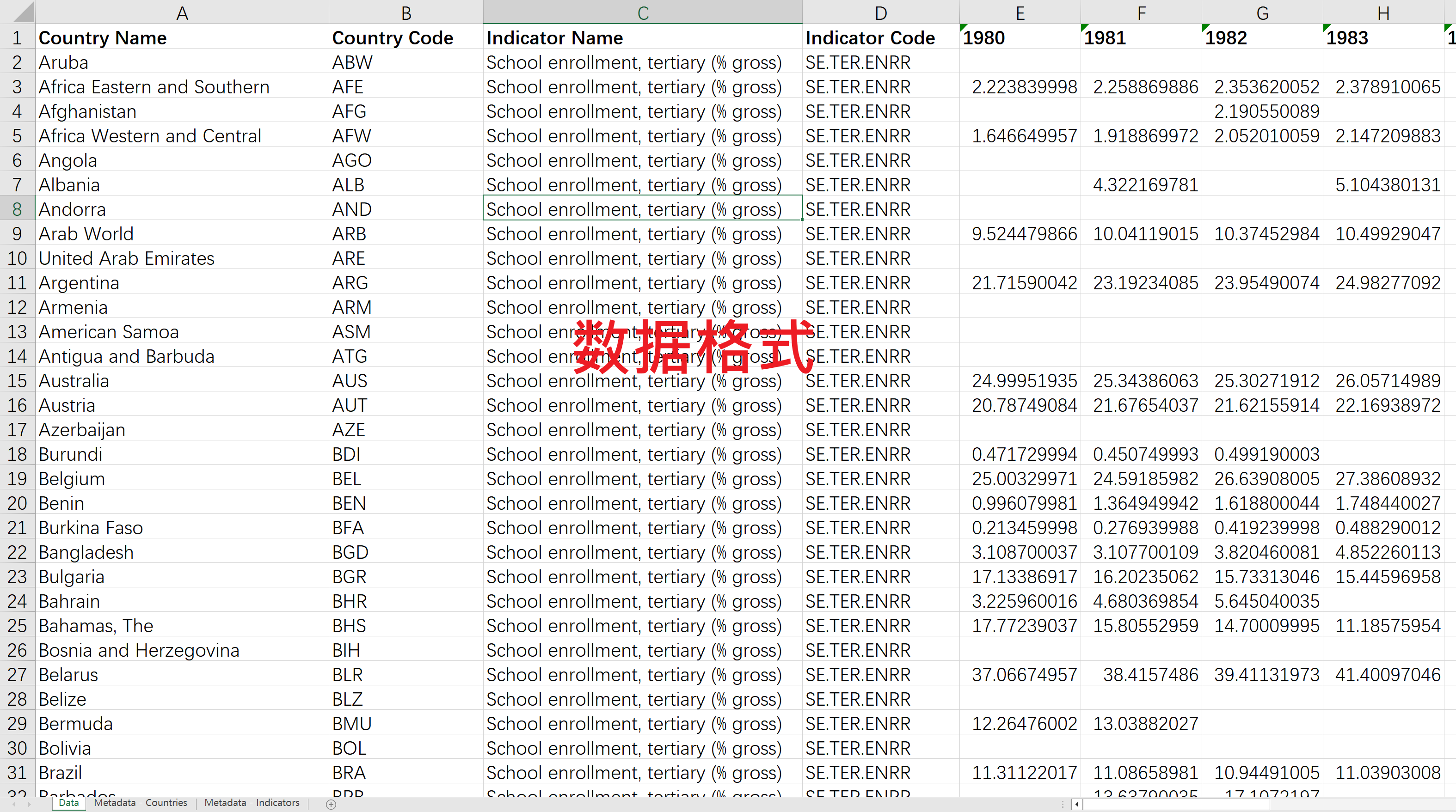The image size is (1456, 812).
Task: Select the Indicator Name header cell
Action: [x=642, y=38]
